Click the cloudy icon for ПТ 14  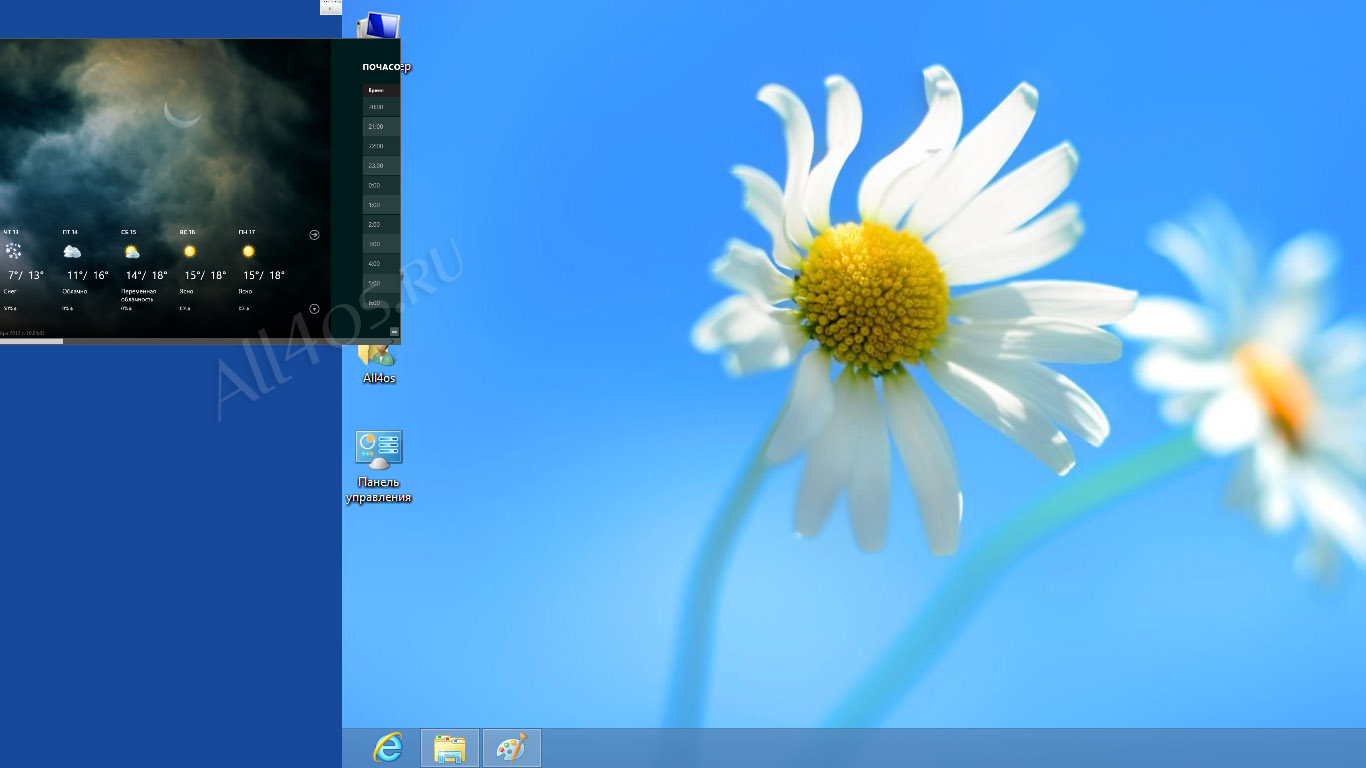pos(72,251)
